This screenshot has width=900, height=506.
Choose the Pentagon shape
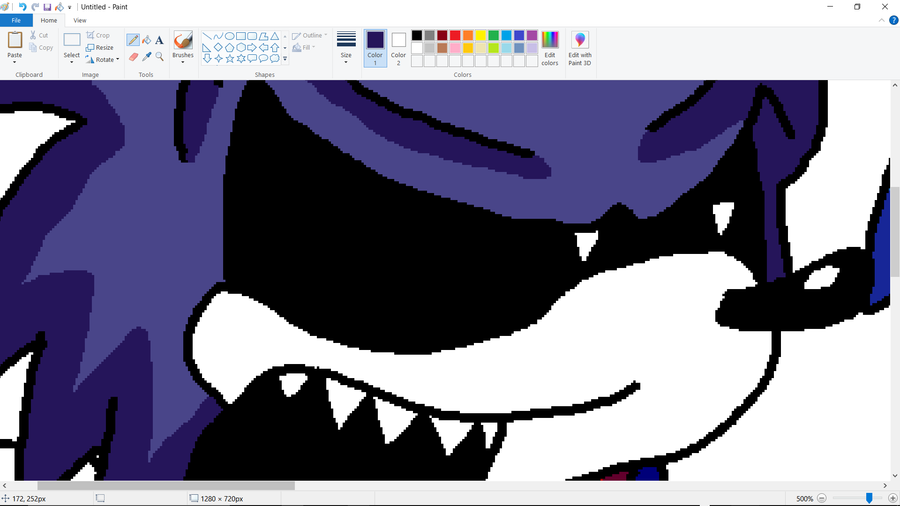point(230,47)
